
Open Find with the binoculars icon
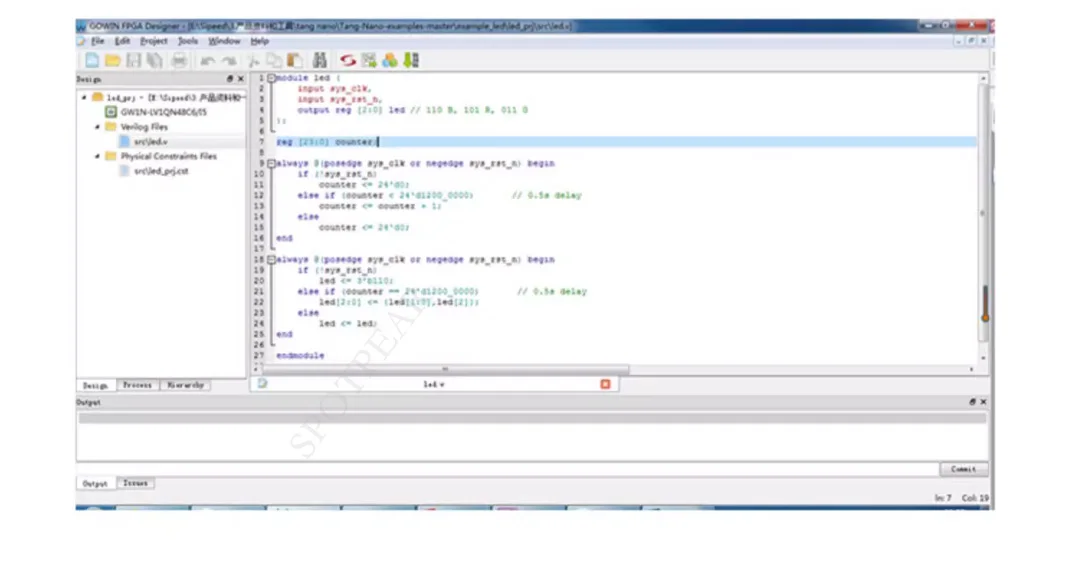(x=321, y=61)
